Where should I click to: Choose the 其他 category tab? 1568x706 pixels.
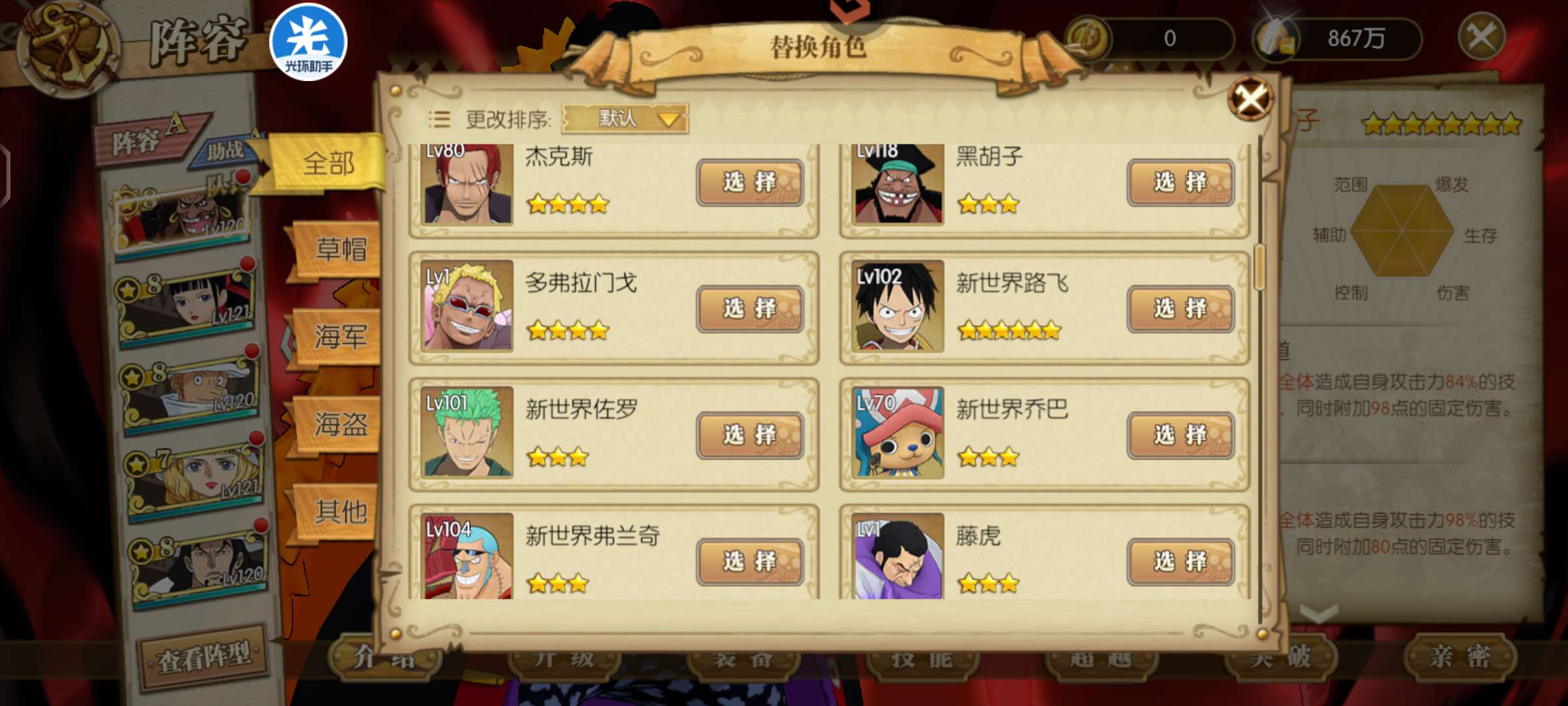[339, 511]
